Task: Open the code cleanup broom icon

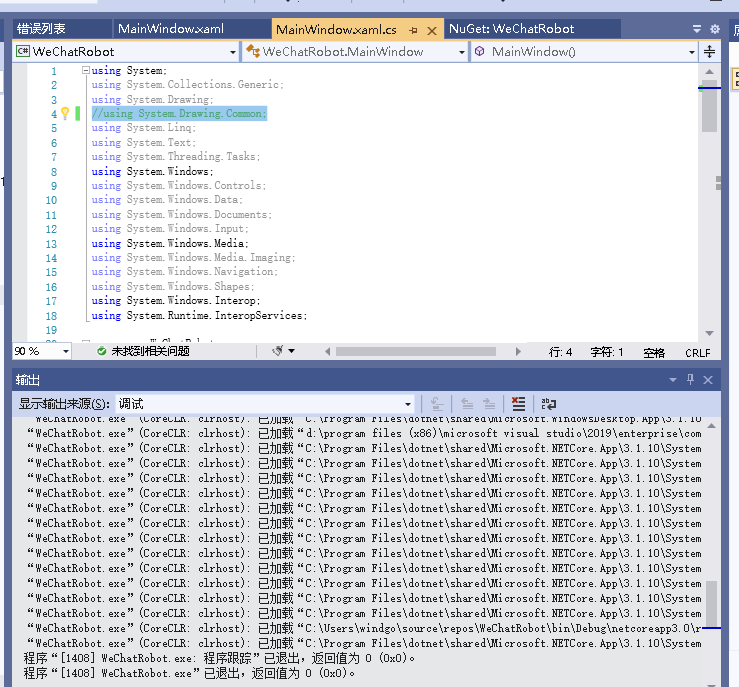Action: (278, 351)
